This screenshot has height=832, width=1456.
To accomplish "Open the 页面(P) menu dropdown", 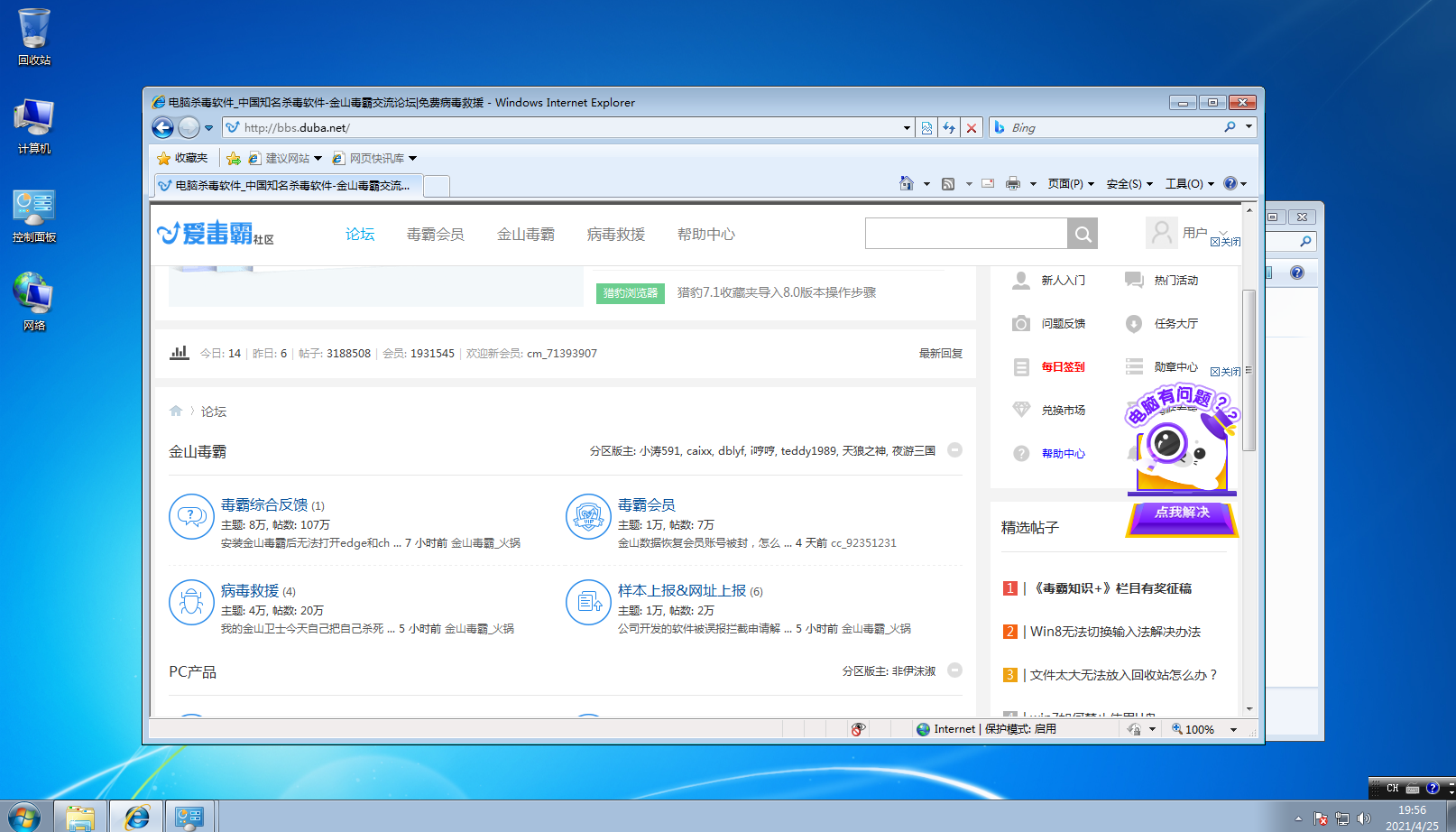I will tap(1070, 184).
